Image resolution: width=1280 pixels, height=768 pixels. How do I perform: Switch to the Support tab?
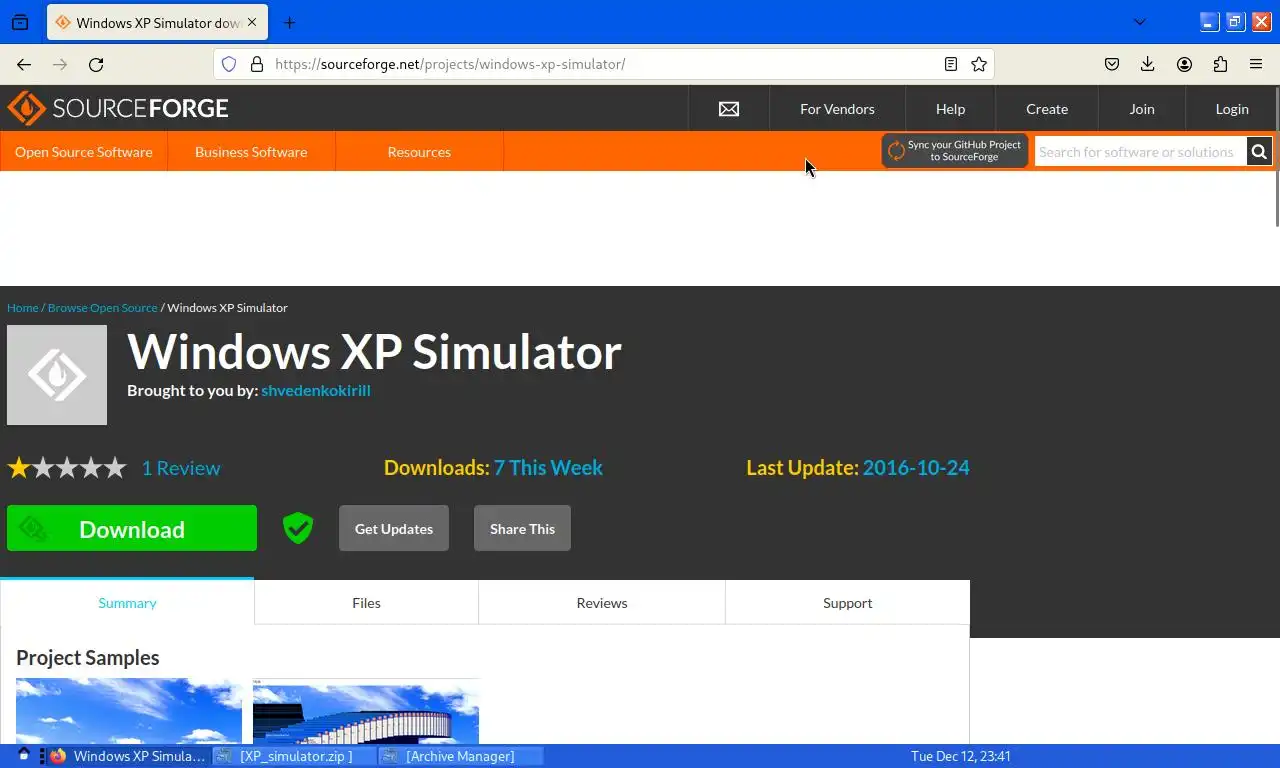tap(848, 602)
